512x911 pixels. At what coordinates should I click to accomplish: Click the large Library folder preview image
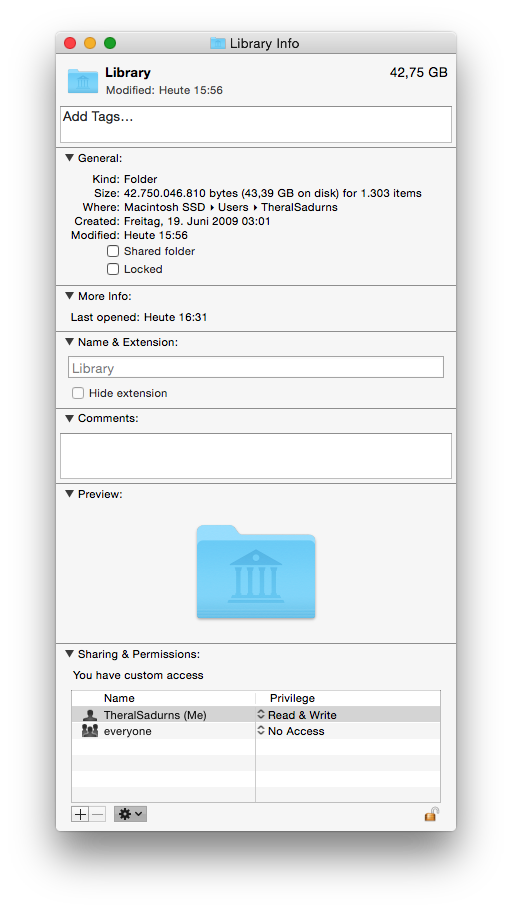[256, 572]
